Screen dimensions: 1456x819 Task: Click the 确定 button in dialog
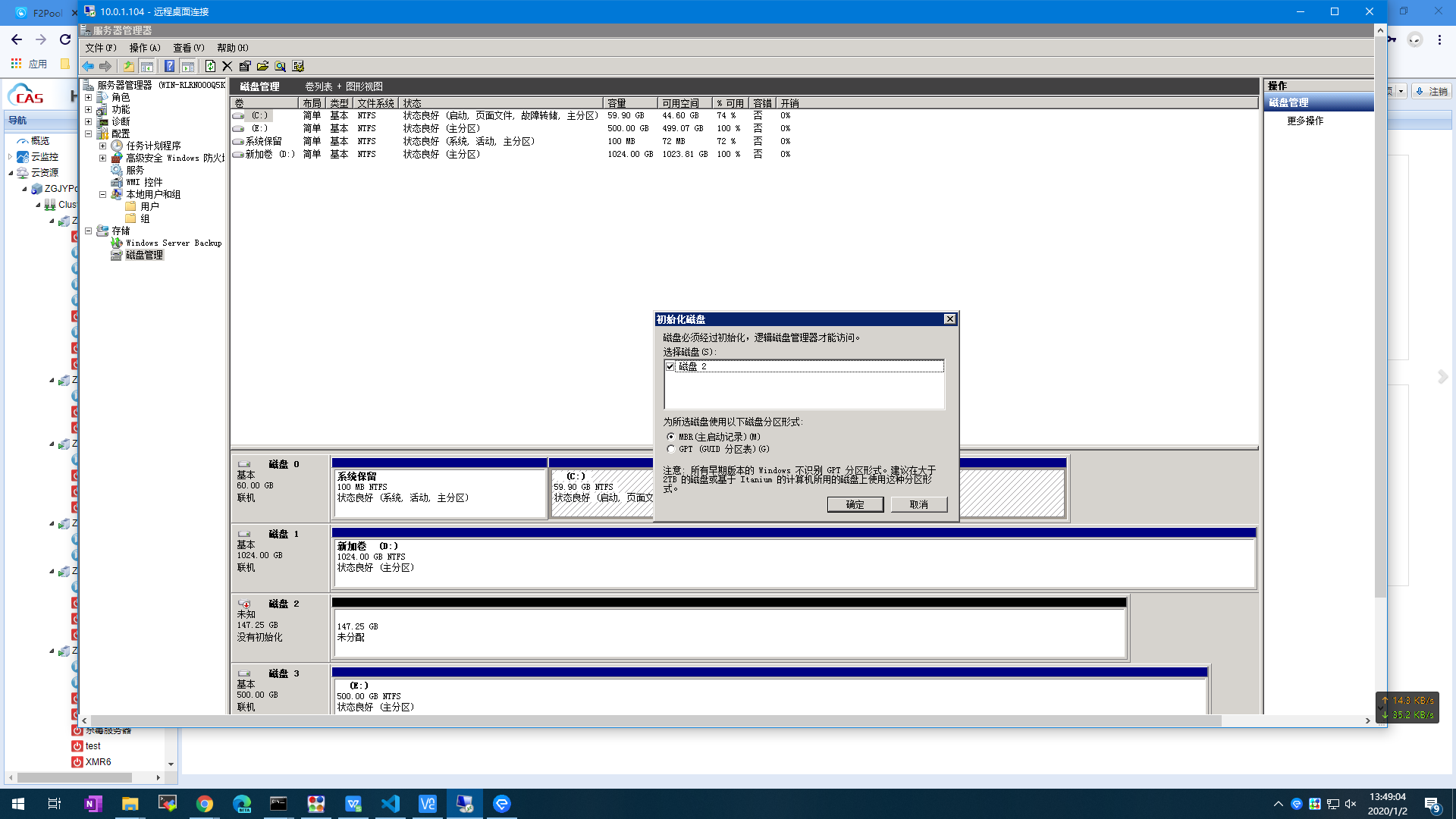855,505
